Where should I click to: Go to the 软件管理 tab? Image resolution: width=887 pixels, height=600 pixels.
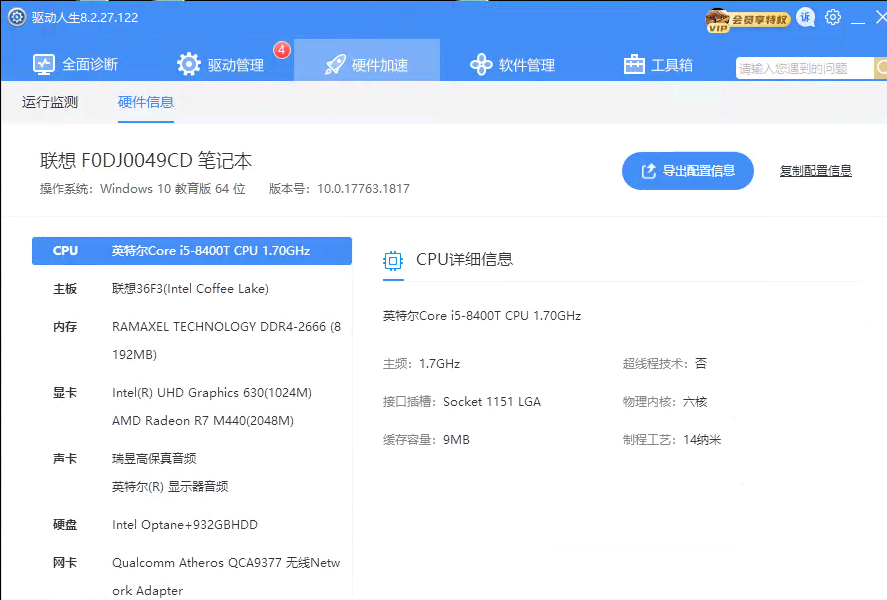click(x=512, y=64)
